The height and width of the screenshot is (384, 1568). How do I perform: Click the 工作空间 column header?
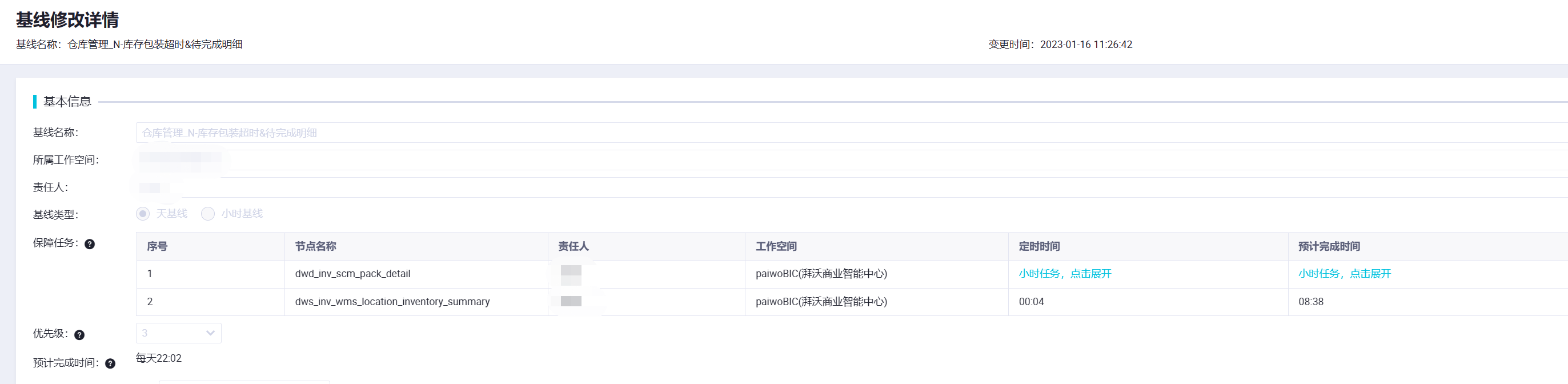coord(776,246)
